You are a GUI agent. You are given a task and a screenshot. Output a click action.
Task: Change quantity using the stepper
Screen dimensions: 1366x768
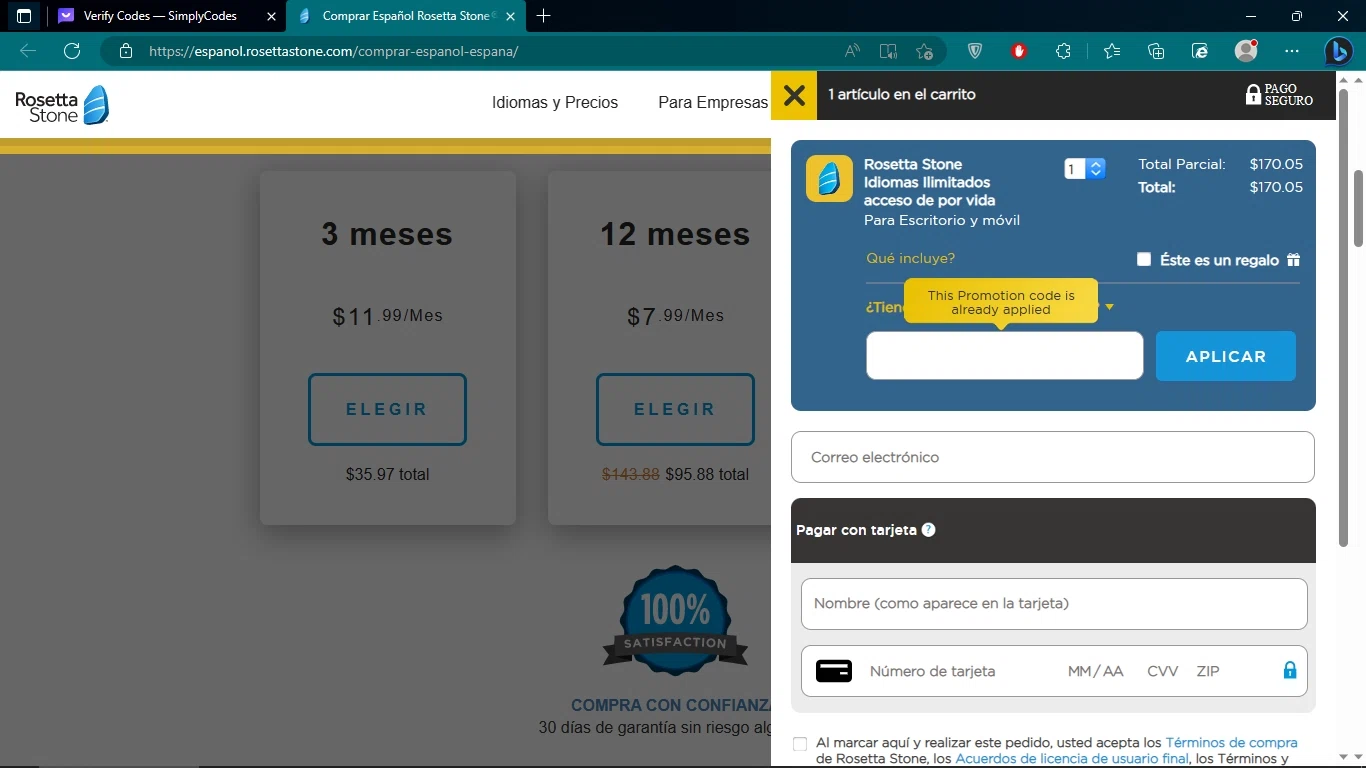pyautogui.click(x=1097, y=169)
